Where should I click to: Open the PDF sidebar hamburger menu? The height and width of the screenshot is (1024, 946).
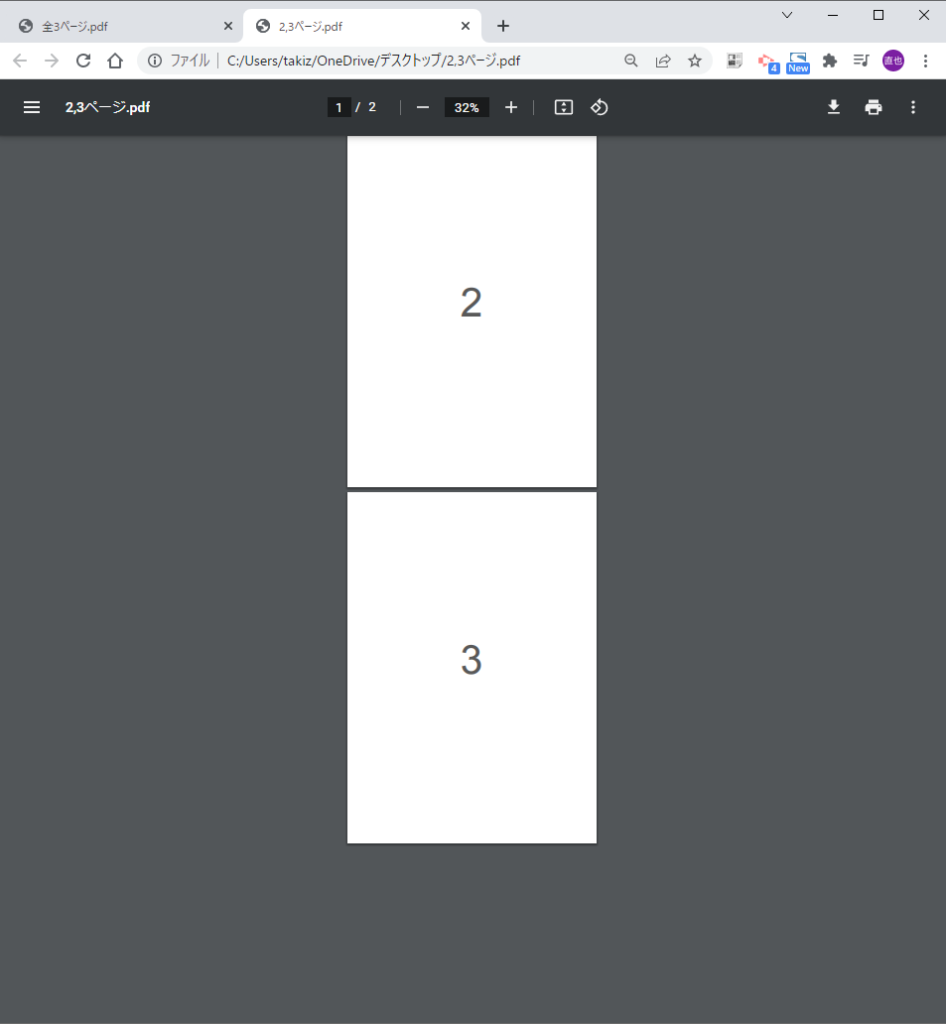[x=31, y=107]
